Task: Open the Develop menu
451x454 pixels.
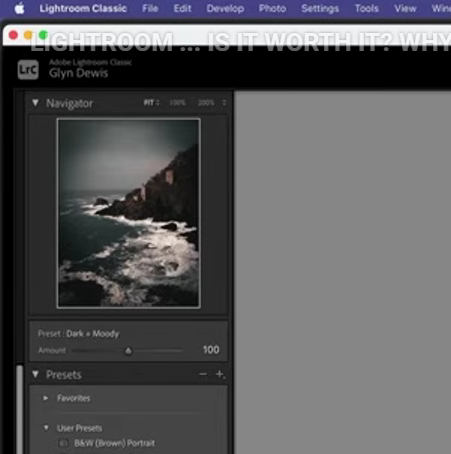Action: coord(225,8)
